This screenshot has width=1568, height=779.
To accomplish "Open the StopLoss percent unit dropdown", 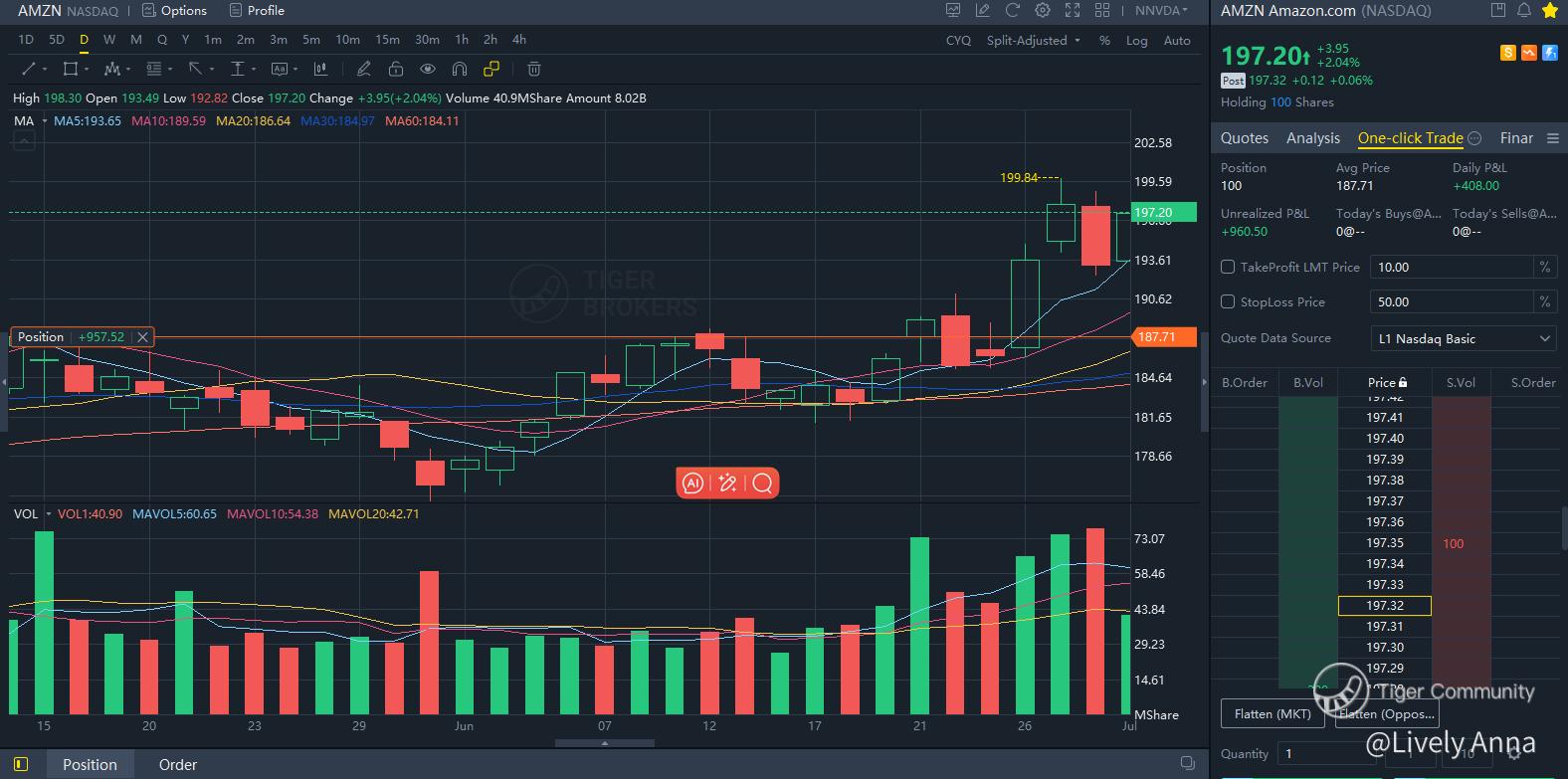I will 1545,301.
